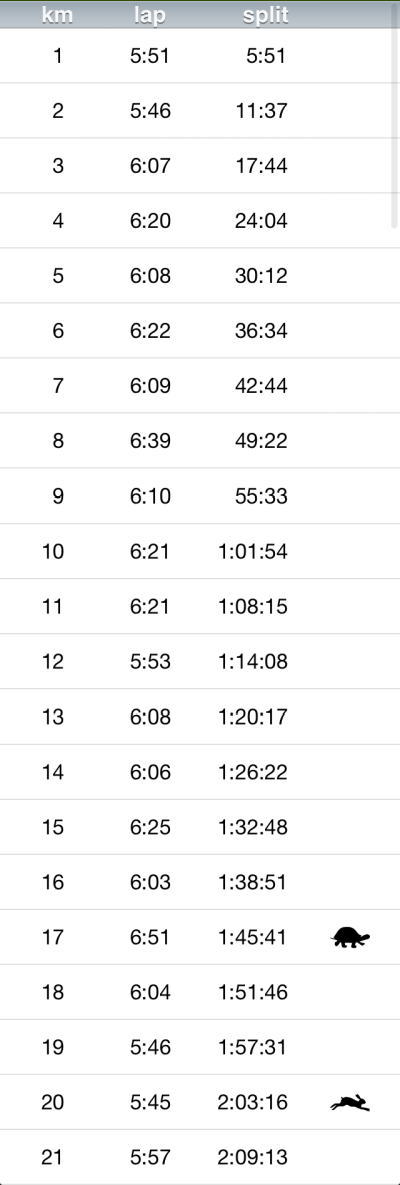
Task: Select the km 12 row with lap 5:53
Action: [x=200, y=661]
